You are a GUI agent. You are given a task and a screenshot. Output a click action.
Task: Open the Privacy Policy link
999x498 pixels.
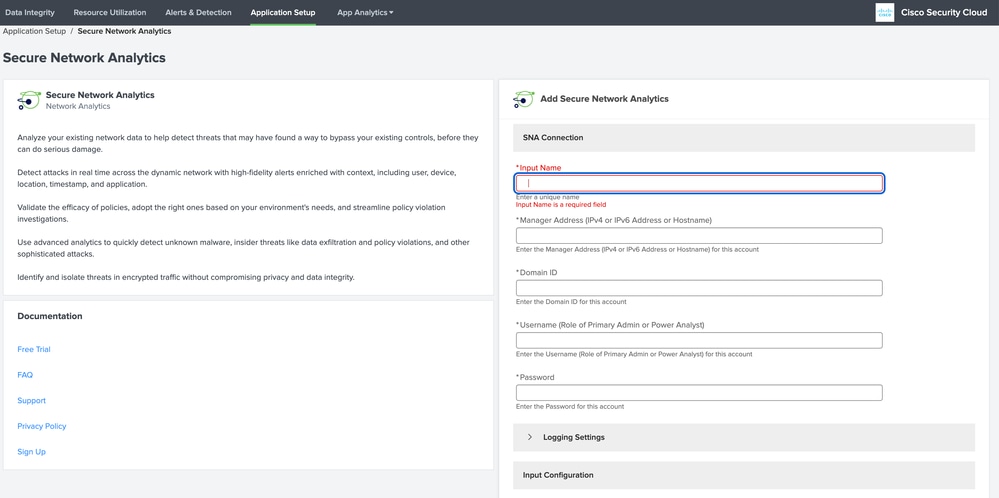41,426
